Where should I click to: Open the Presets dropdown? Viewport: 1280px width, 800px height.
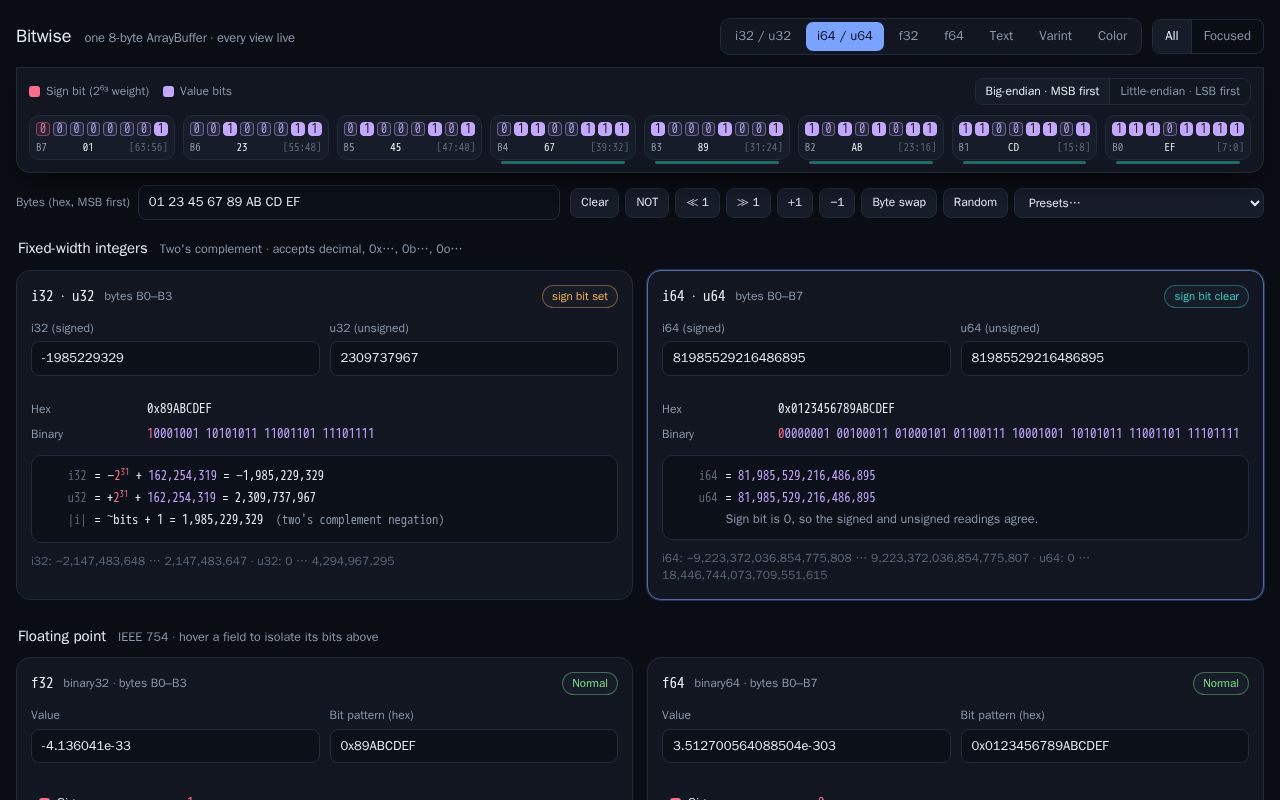(x=1139, y=203)
